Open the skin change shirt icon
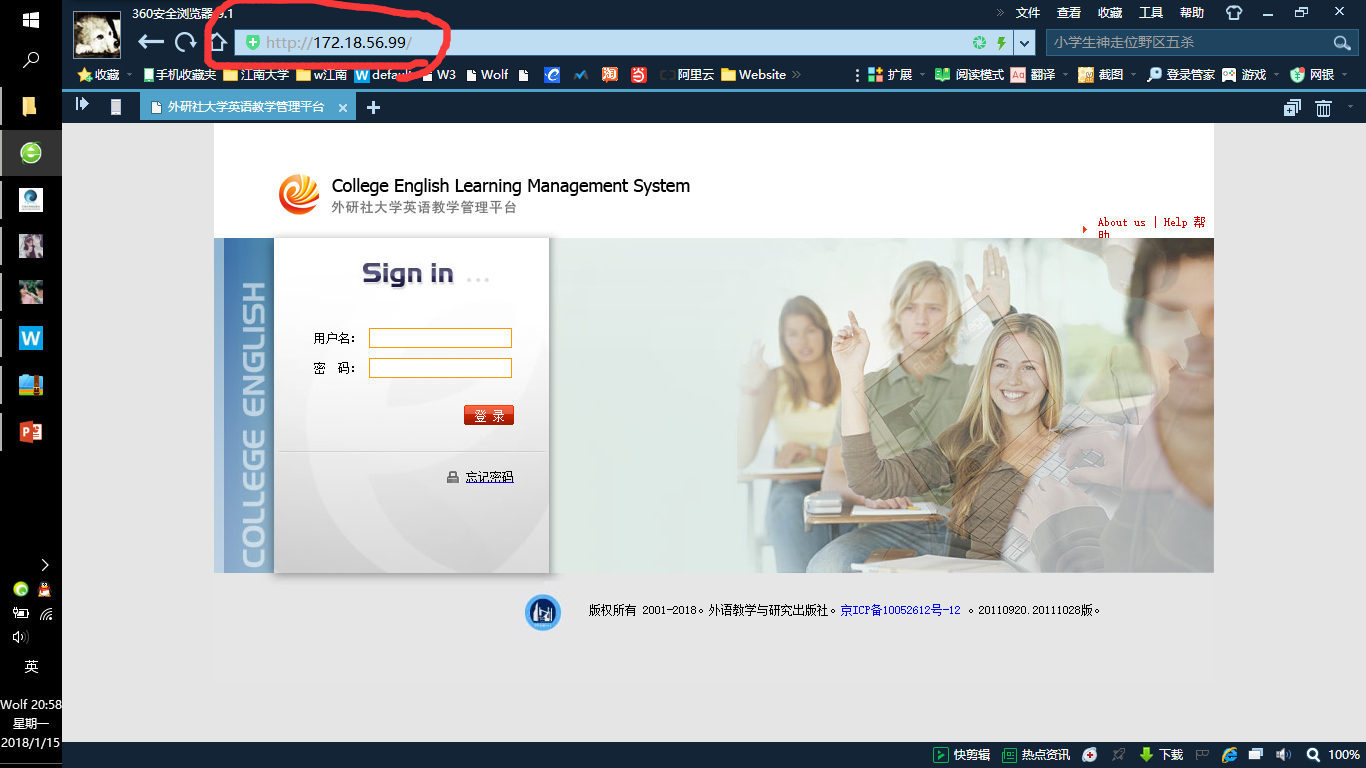1366x768 pixels. [1234, 13]
